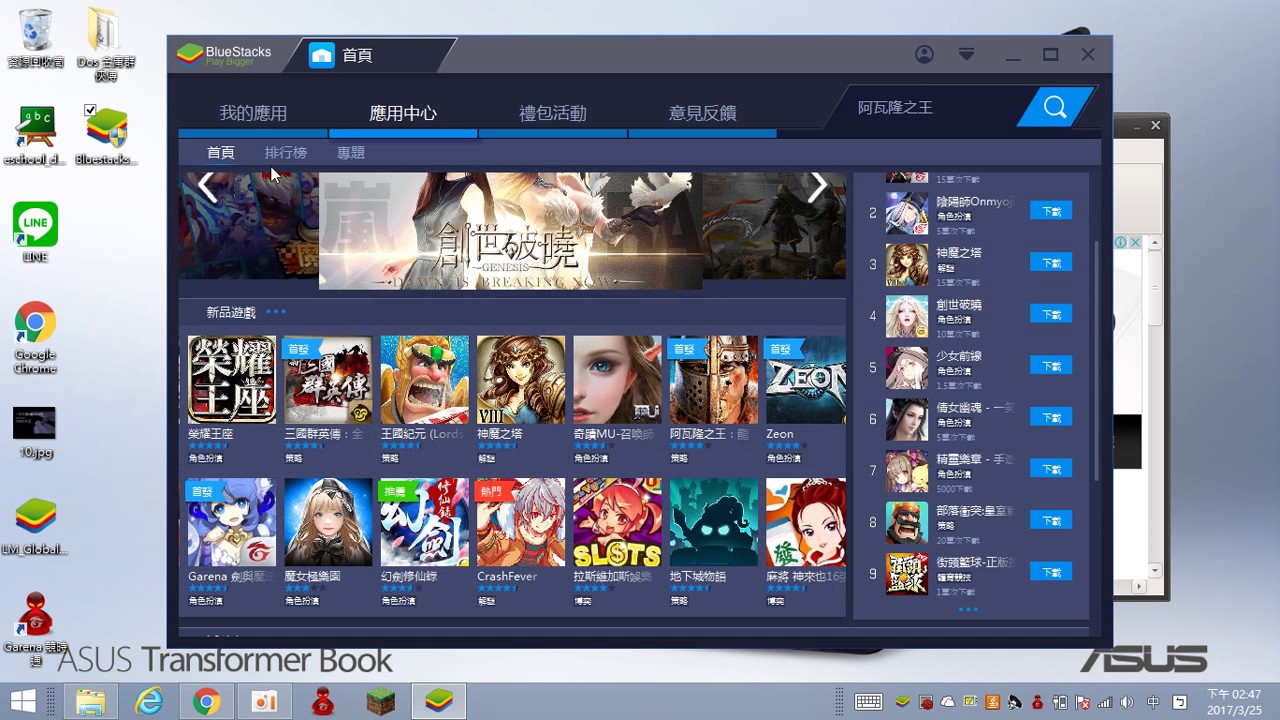Click 下載 for 街頭籃球
Screen dimensions: 1280x720
tap(1051, 573)
